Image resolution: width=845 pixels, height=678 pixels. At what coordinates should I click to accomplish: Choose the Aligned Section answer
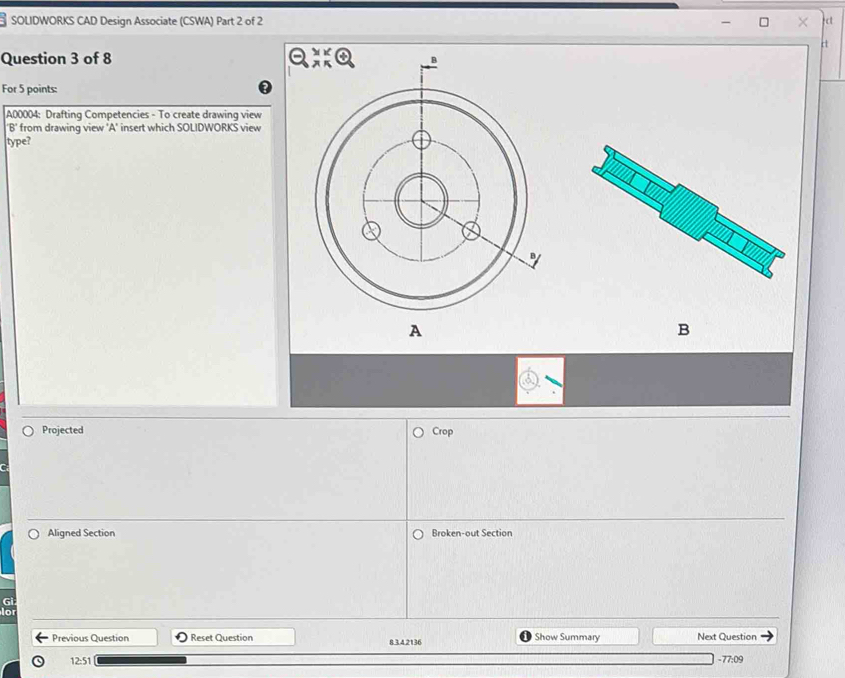[34, 534]
